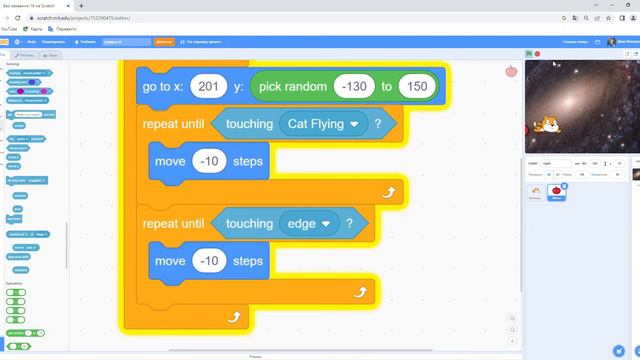Open the language globe menu
Image resolution: width=640 pixels, height=360 pixels.
pyautogui.click(x=18, y=42)
